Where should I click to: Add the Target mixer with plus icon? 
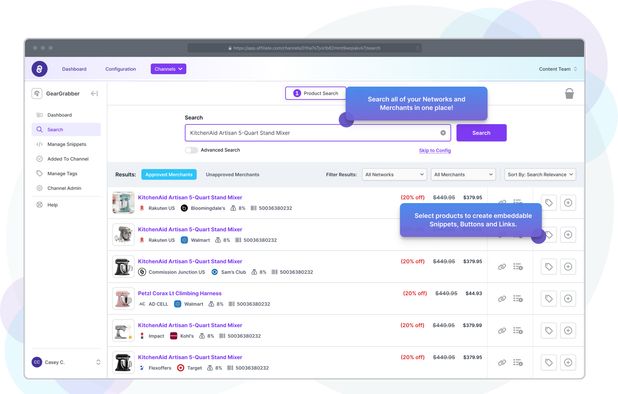pos(568,362)
